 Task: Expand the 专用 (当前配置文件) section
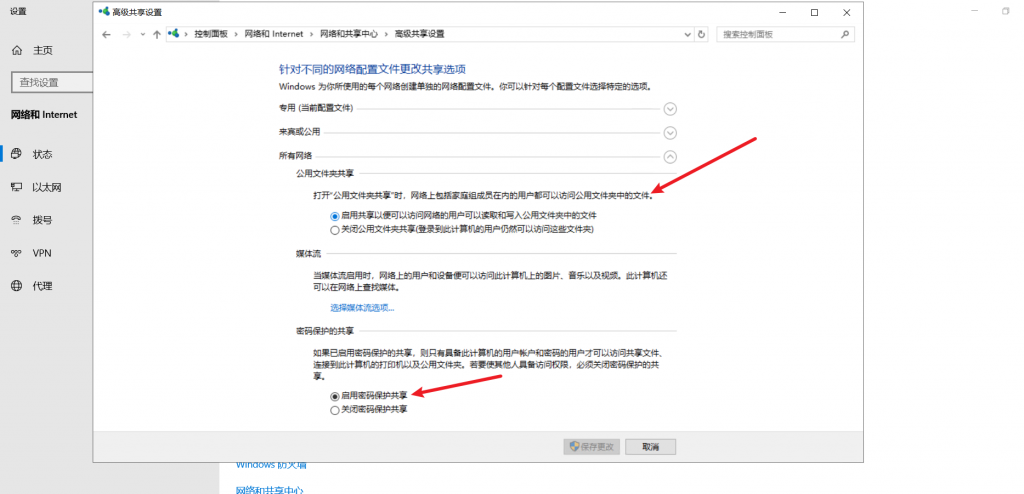click(x=670, y=109)
